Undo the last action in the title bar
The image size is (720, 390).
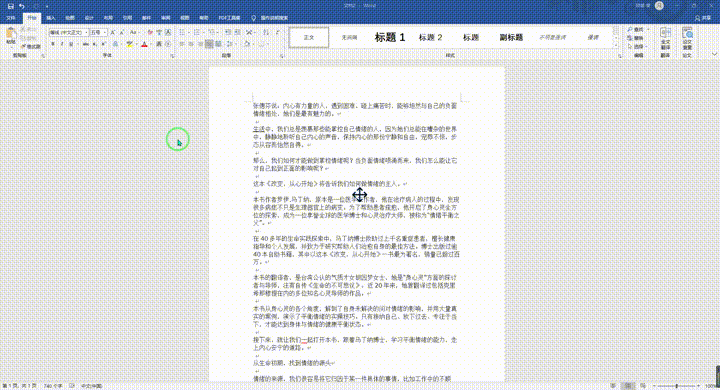pyautogui.click(x=22, y=6)
